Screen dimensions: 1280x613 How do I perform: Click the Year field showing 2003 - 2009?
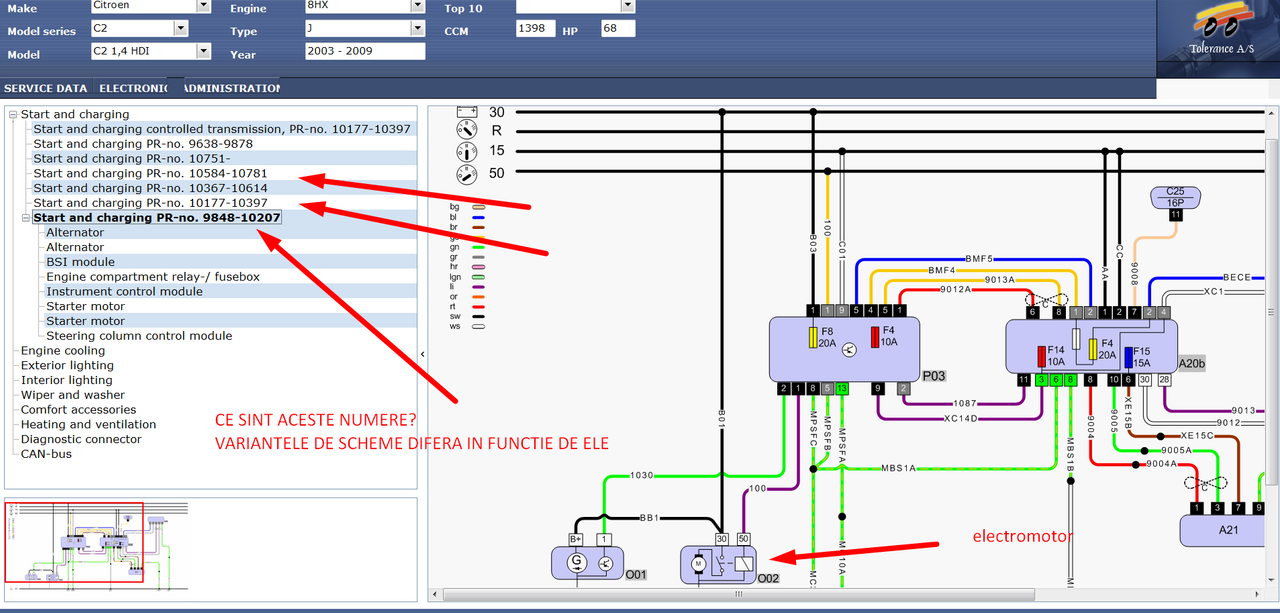point(364,51)
